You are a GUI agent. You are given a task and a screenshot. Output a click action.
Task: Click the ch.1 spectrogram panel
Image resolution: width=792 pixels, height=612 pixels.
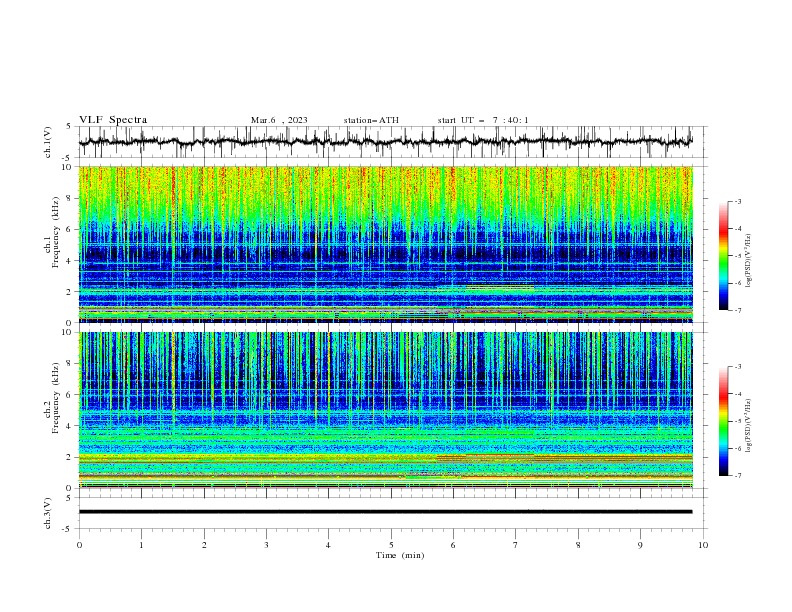pos(385,244)
